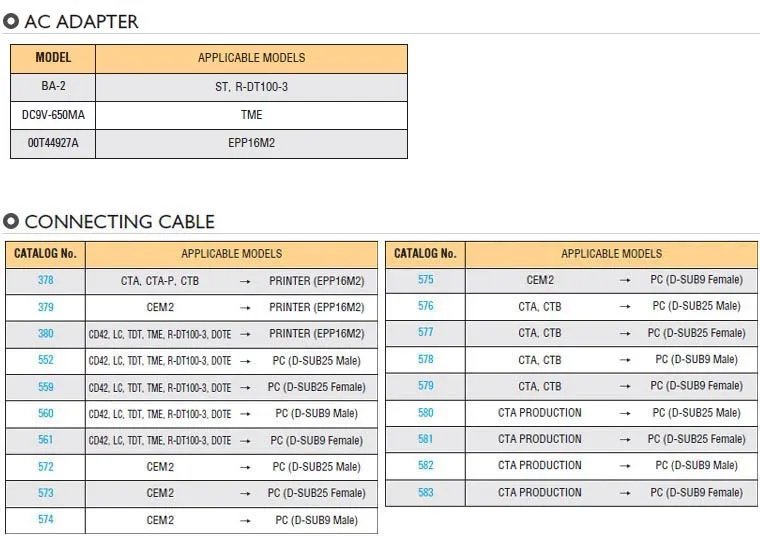Click the MODEL column header
Screen dimensions: 760x538
53,58
